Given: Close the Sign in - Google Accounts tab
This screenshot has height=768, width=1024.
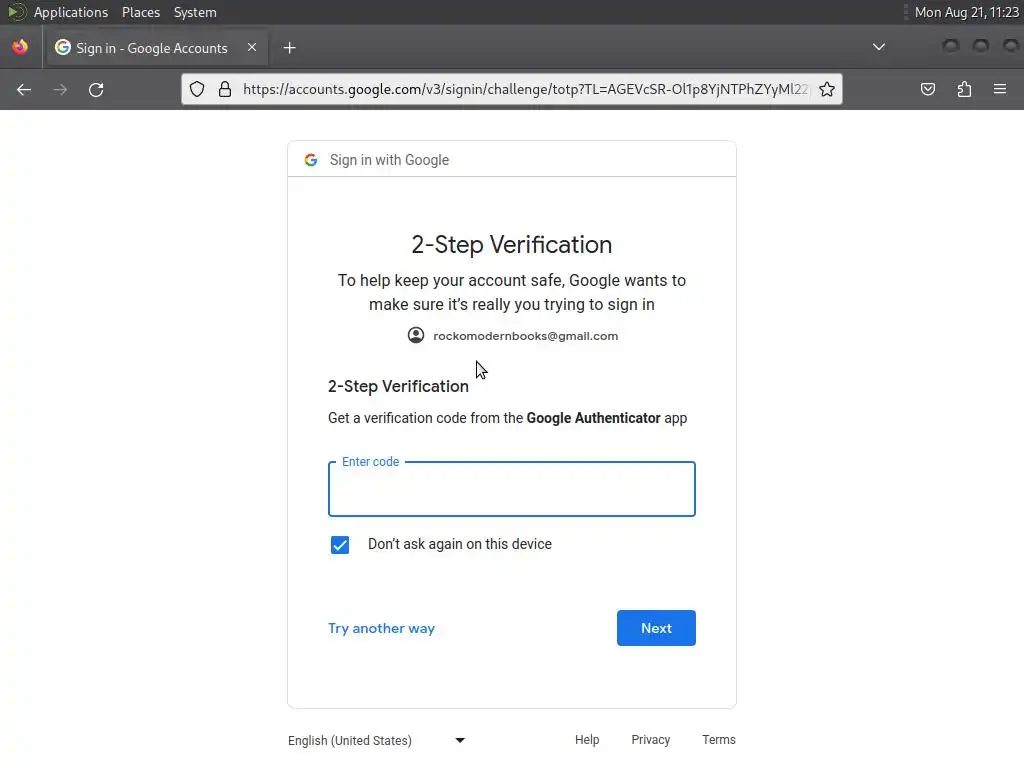Looking at the screenshot, I should coord(252,47).
